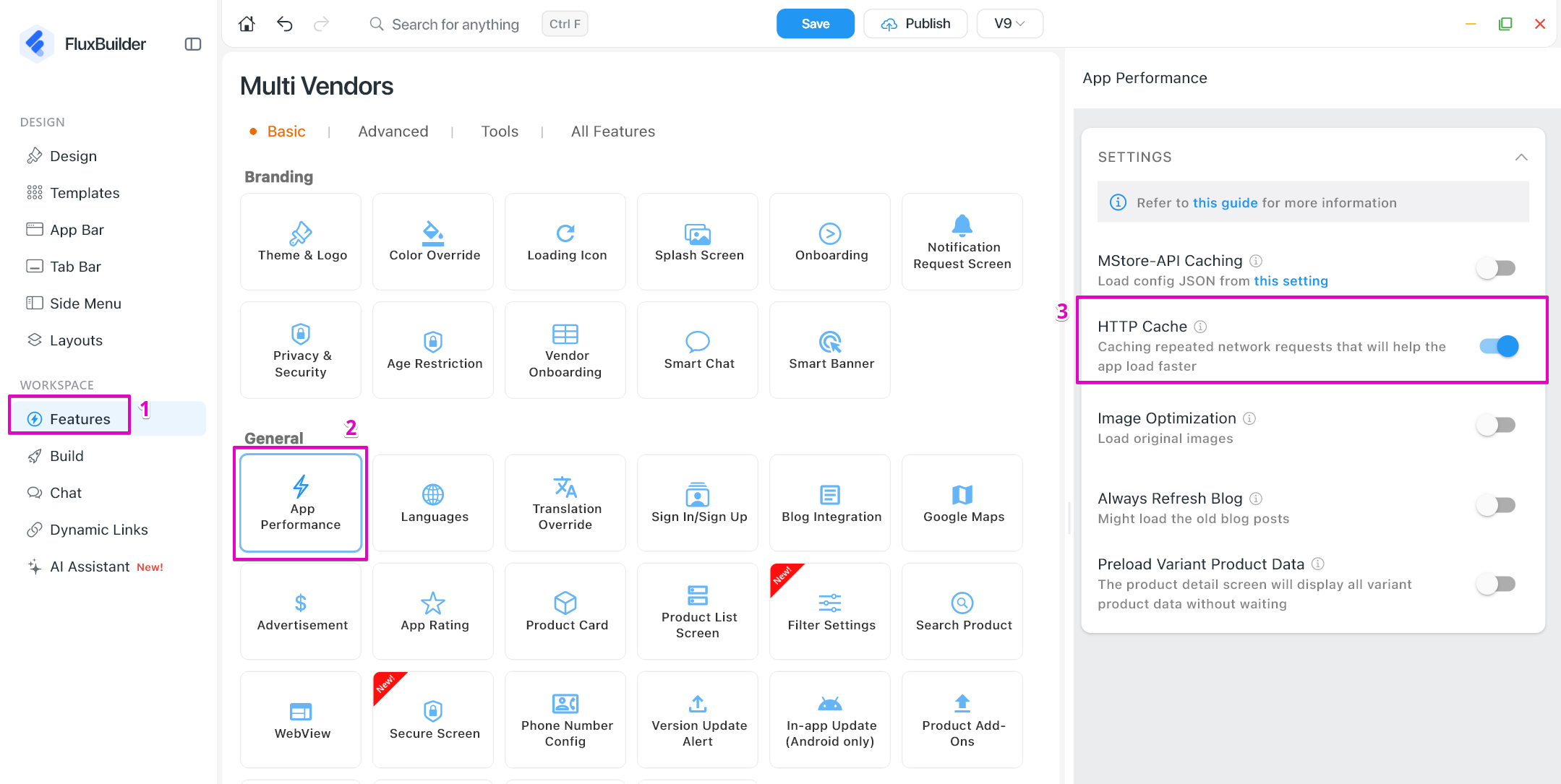1561x784 pixels.
Task: Turn off the HTTP Cache switch
Action: point(1498,346)
